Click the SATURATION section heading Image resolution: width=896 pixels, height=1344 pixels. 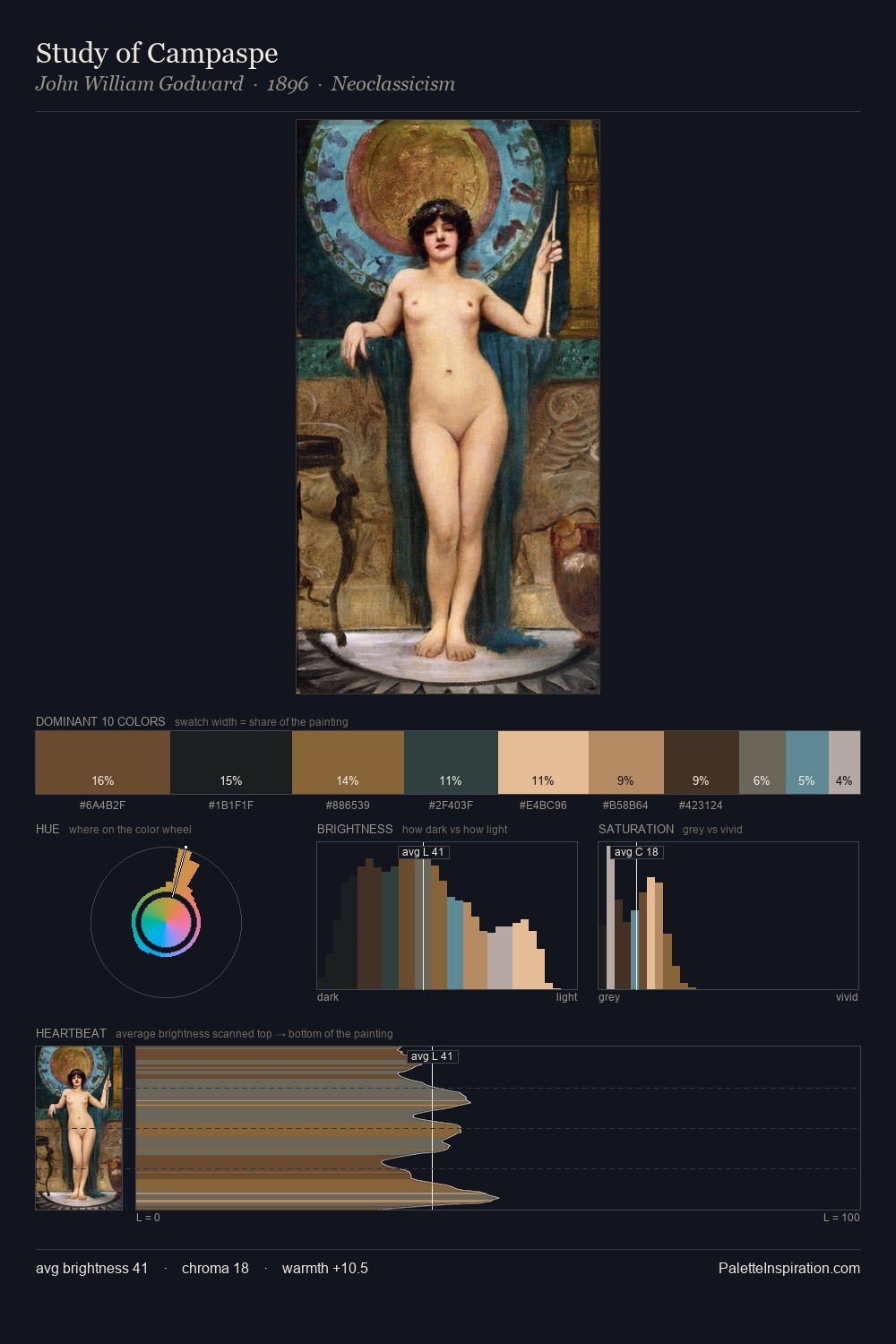click(x=636, y=829)
